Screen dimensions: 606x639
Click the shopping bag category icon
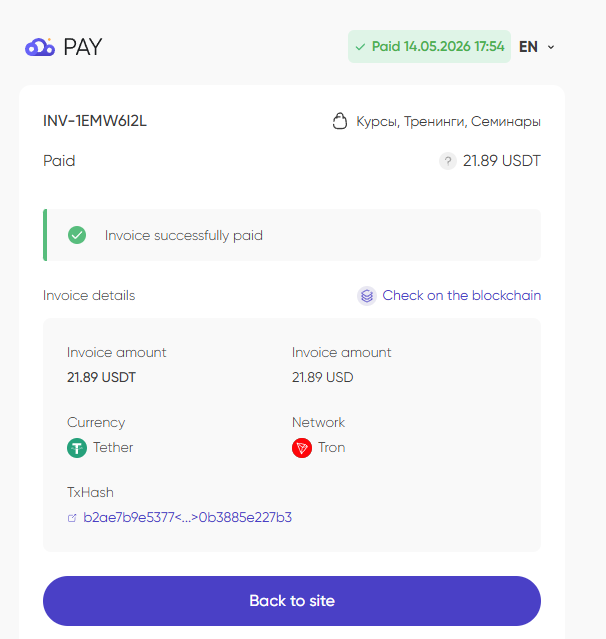click(340, 121)
